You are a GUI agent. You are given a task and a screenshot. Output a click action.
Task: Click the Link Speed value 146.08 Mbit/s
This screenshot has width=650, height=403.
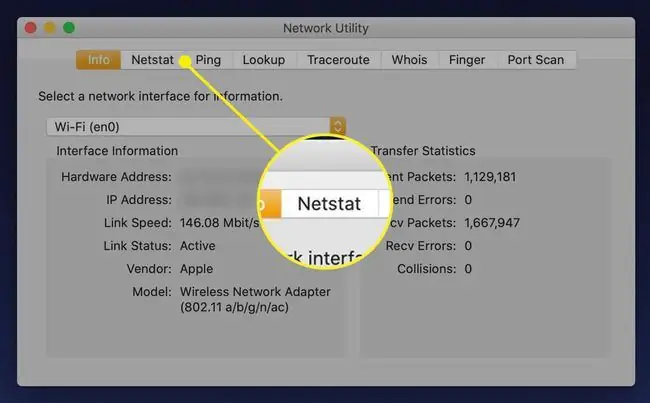[220, 223]
